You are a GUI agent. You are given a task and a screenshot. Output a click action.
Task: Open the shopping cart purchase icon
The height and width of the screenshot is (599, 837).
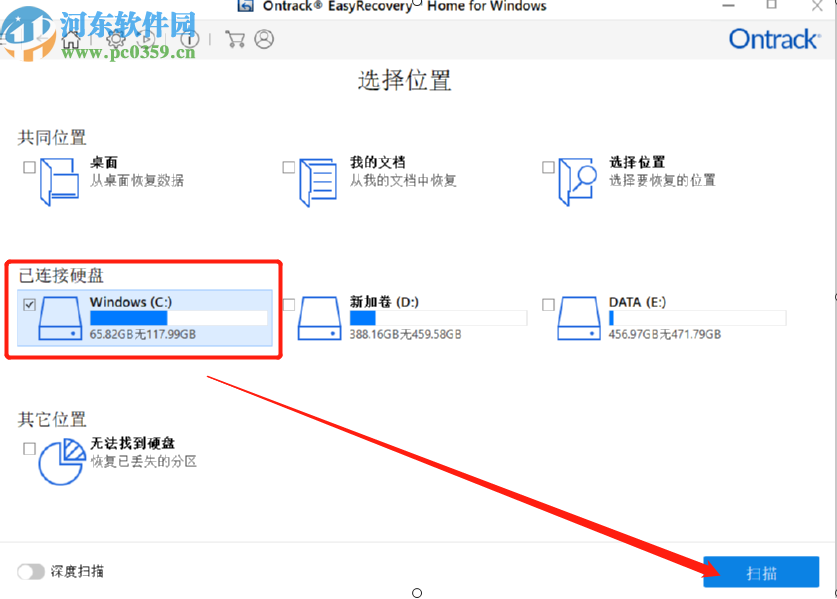click(x=235, y=40)
